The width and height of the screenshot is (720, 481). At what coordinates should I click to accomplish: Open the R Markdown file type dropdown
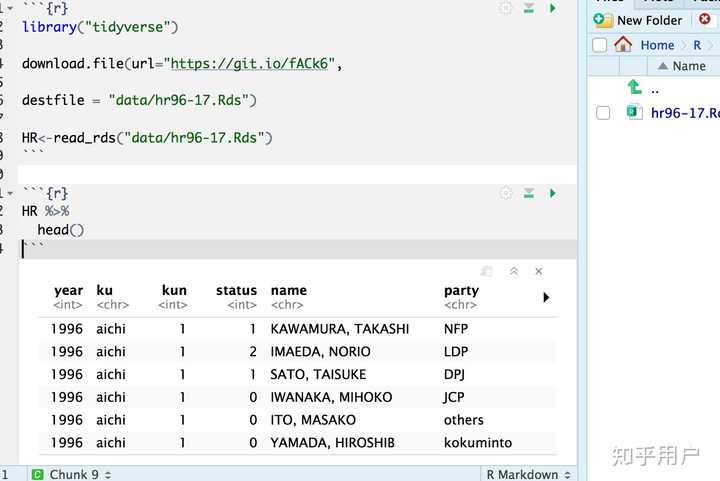pos(528,474)
